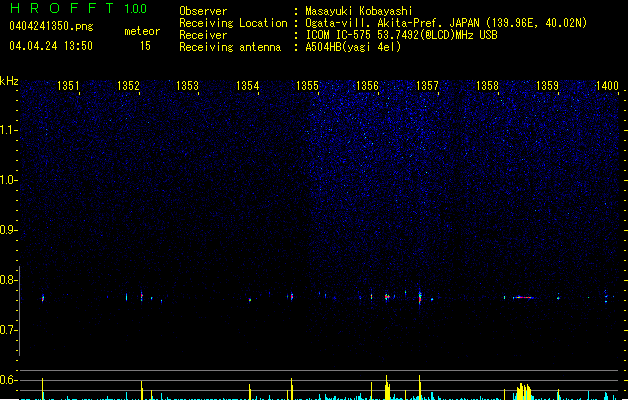The image size is (629, 400).
Task: Click the Receiving antenna label
Action: click(x=230, y=47)
